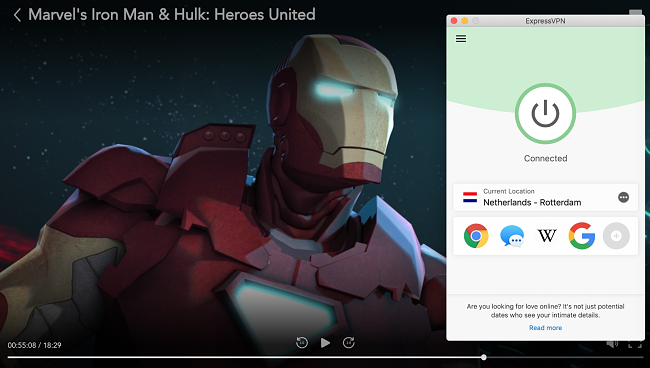This screenshot has width=650, height=368.
Task: Click the Connected status label
Action: [545, 158]
